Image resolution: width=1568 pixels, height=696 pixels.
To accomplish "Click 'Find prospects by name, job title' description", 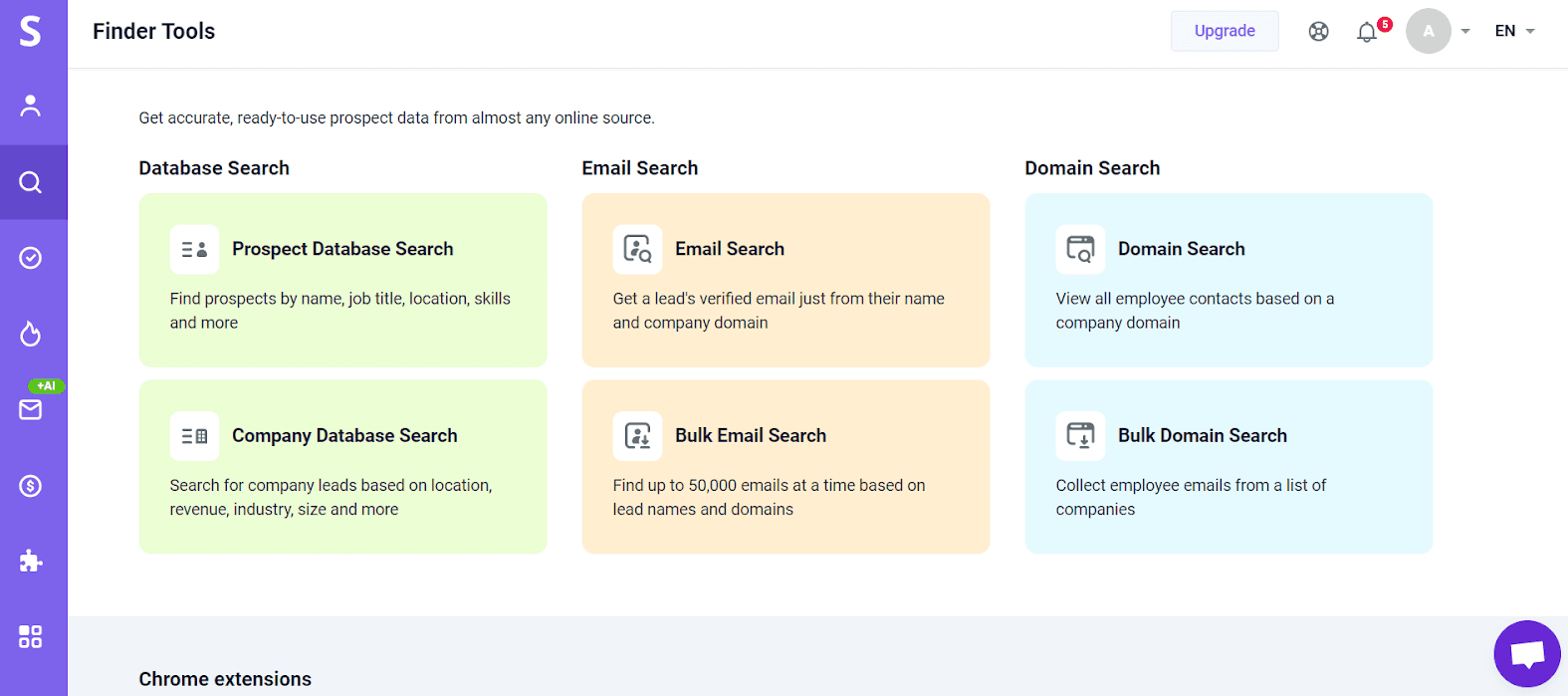I will click(340, 311).
